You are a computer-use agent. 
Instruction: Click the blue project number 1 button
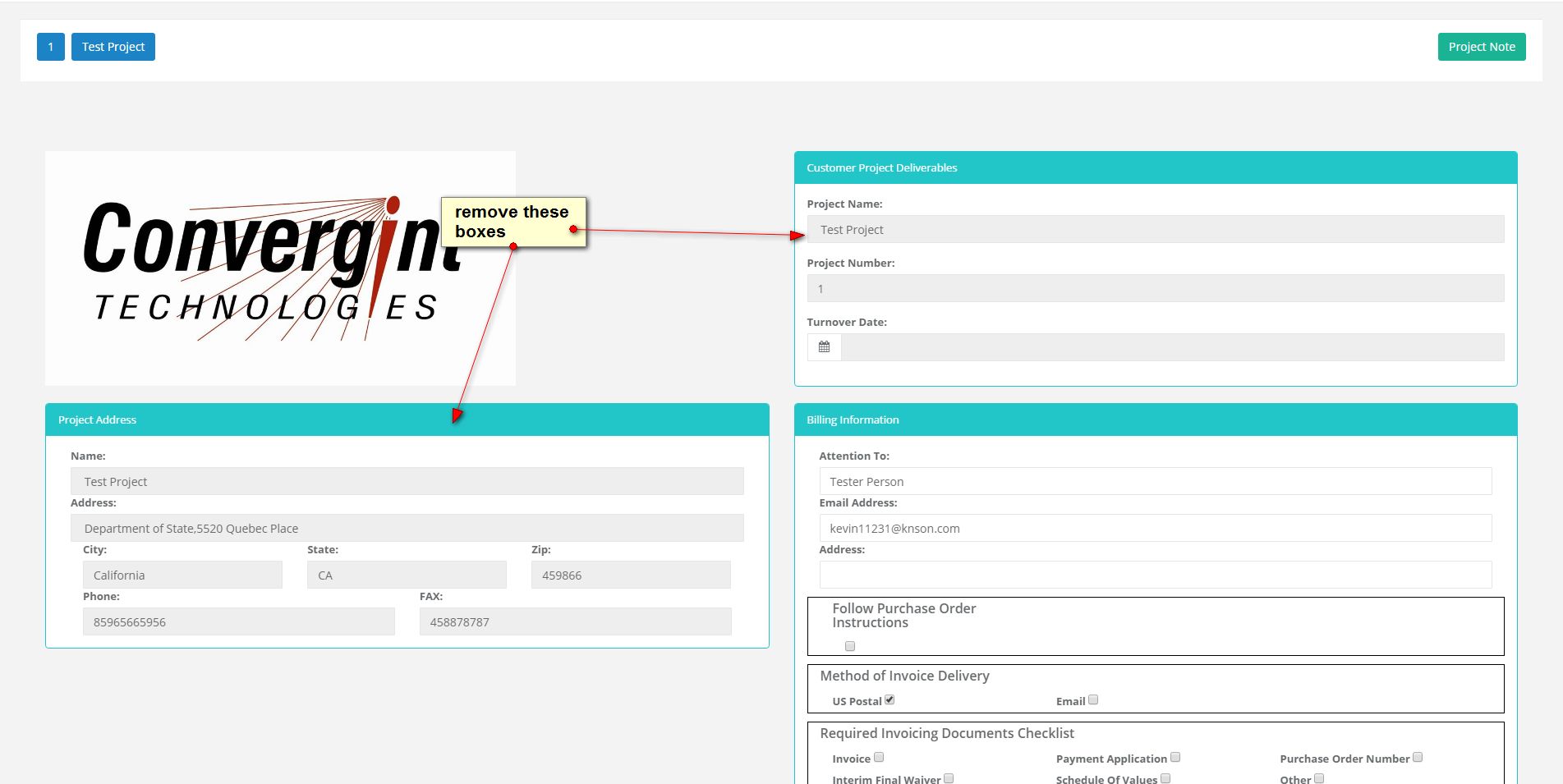coord(51,47)
